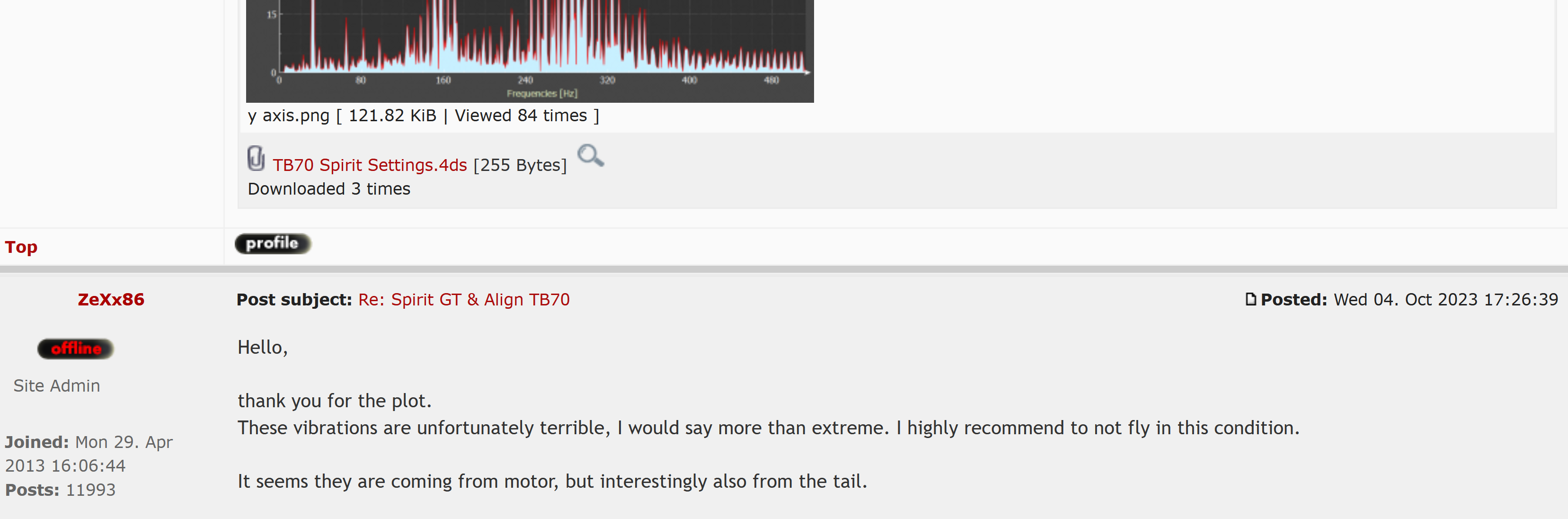Screen dimensions: 1568x519
Task: Click the [255 Bytes] file size text
Action: coord(520,165)
